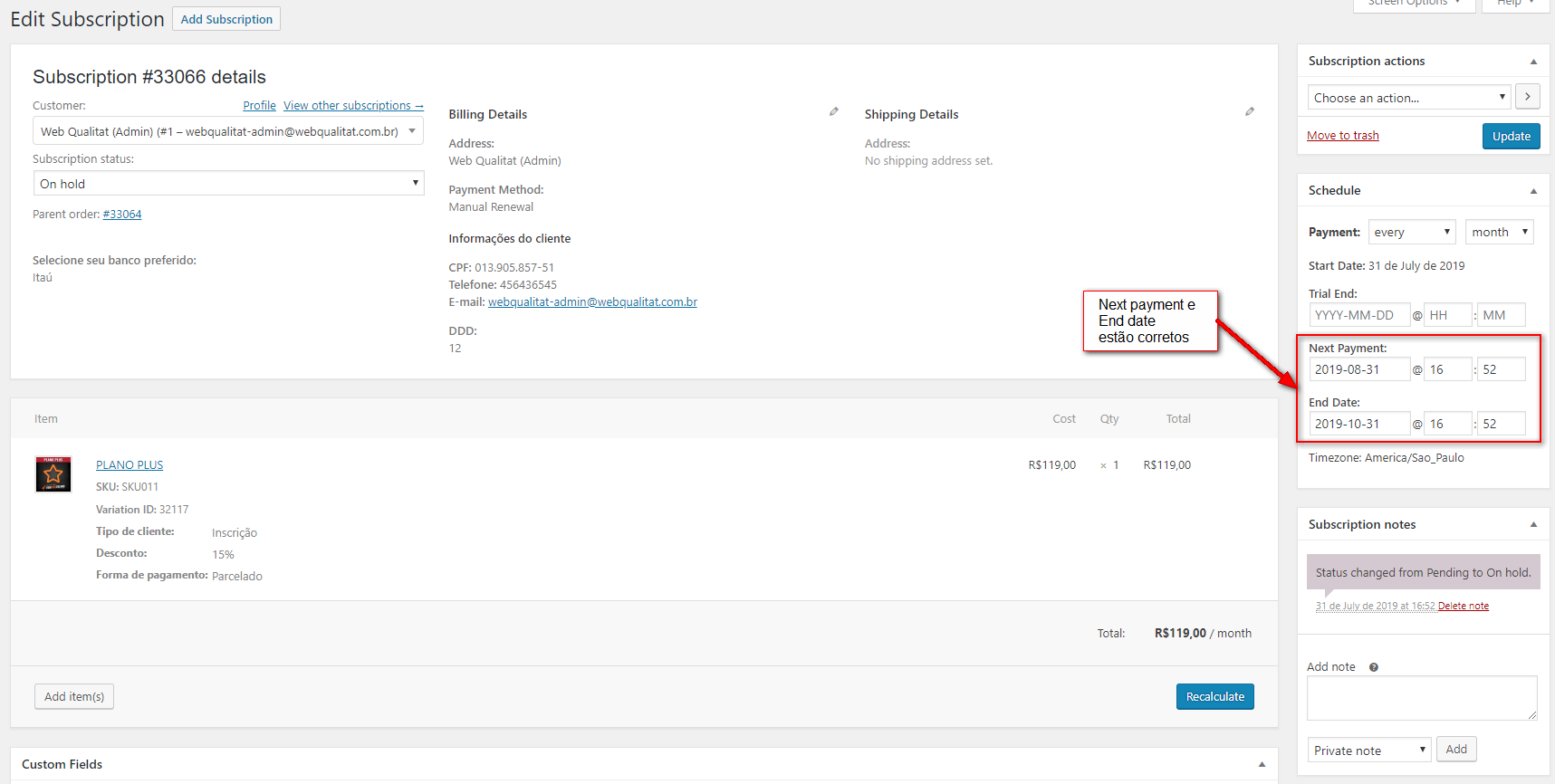Open the Choose an action dropdown
Image resolution: width=1555 pixels, height=784 pixels.
point(1409,98)
